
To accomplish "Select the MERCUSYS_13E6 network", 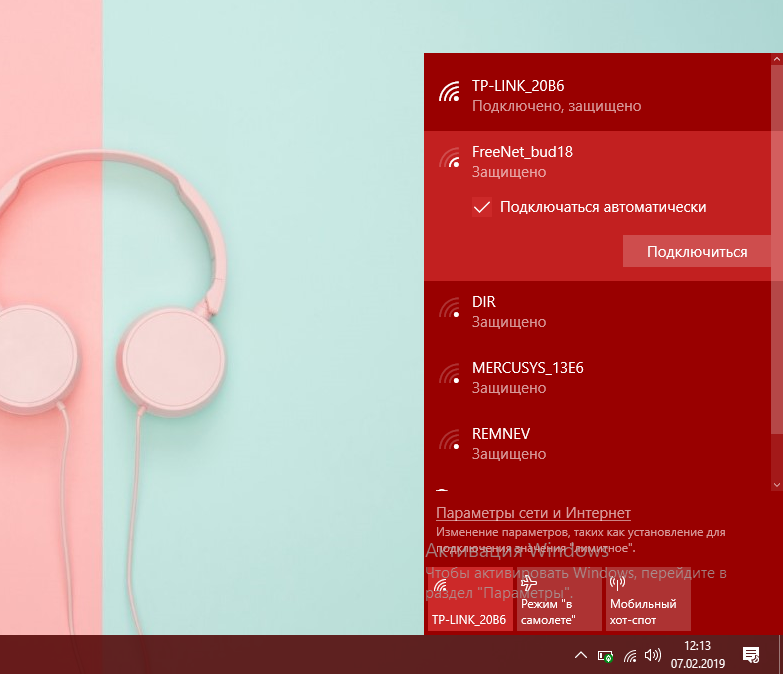I will tap(597, 378).
